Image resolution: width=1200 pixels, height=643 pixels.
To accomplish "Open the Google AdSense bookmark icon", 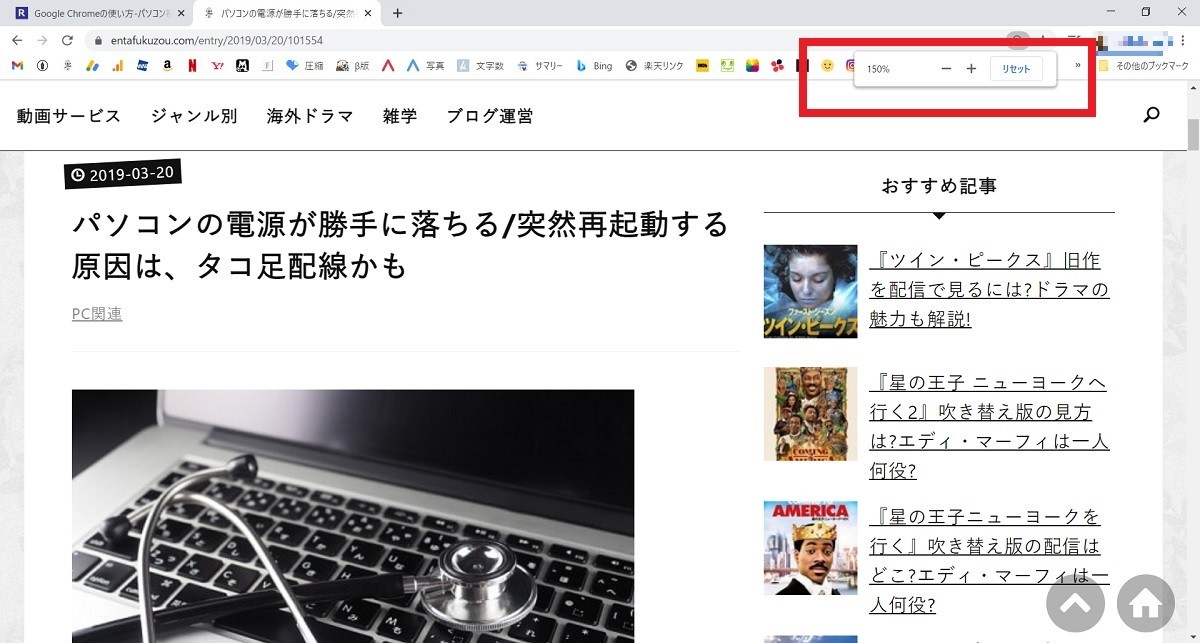I will (x=93, y=66).
